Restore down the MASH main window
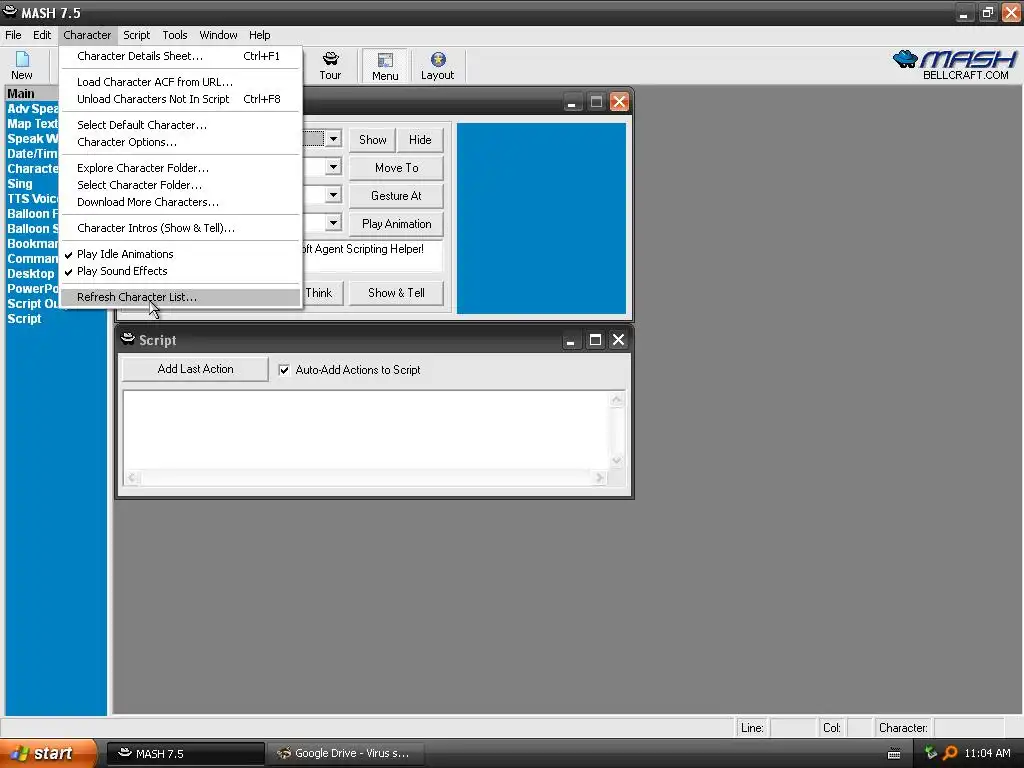 tap(987, 12)
